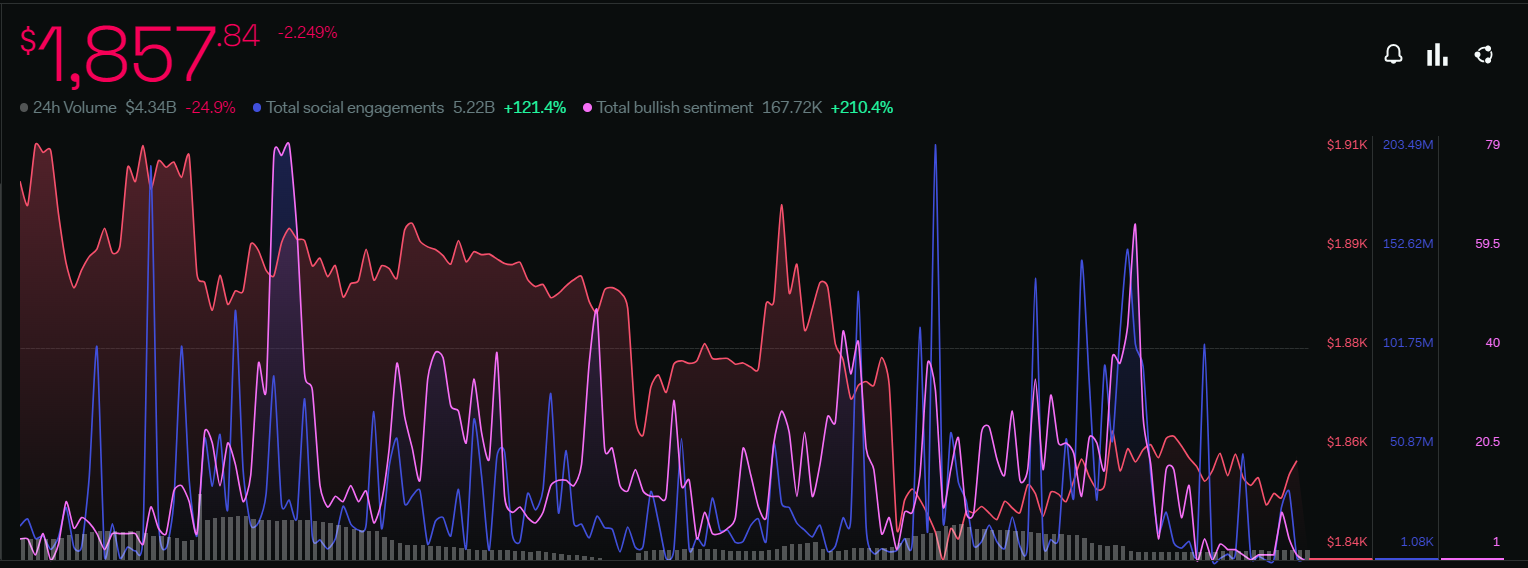Click the circular share nodes icon
The height and width of the screenshot is (568, 1528).
point(1484,55)
